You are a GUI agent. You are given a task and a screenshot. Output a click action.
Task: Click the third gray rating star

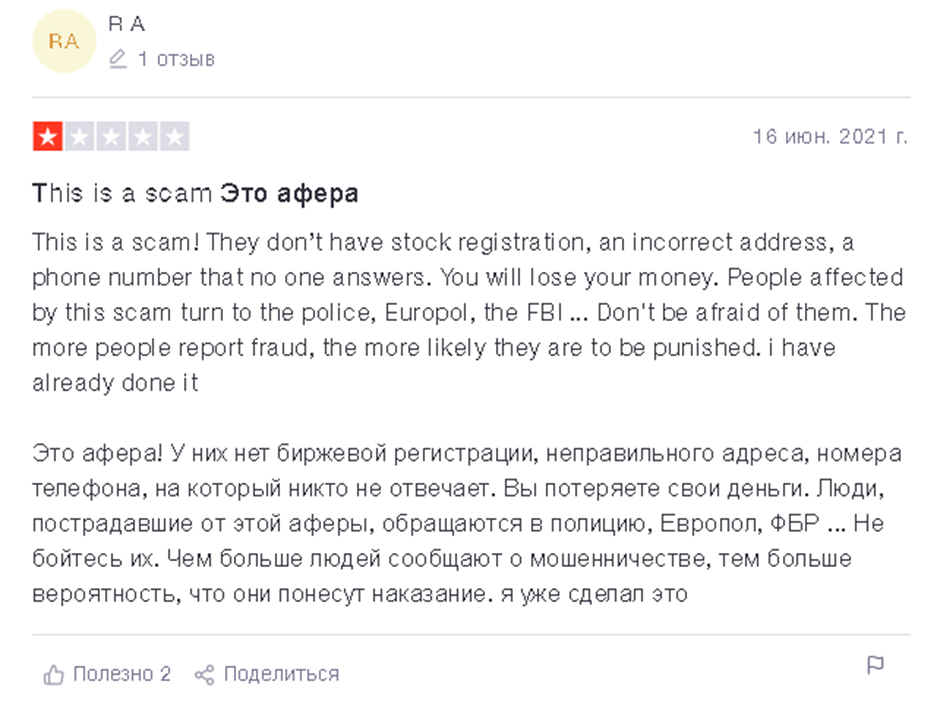click(x=110, y=137)
